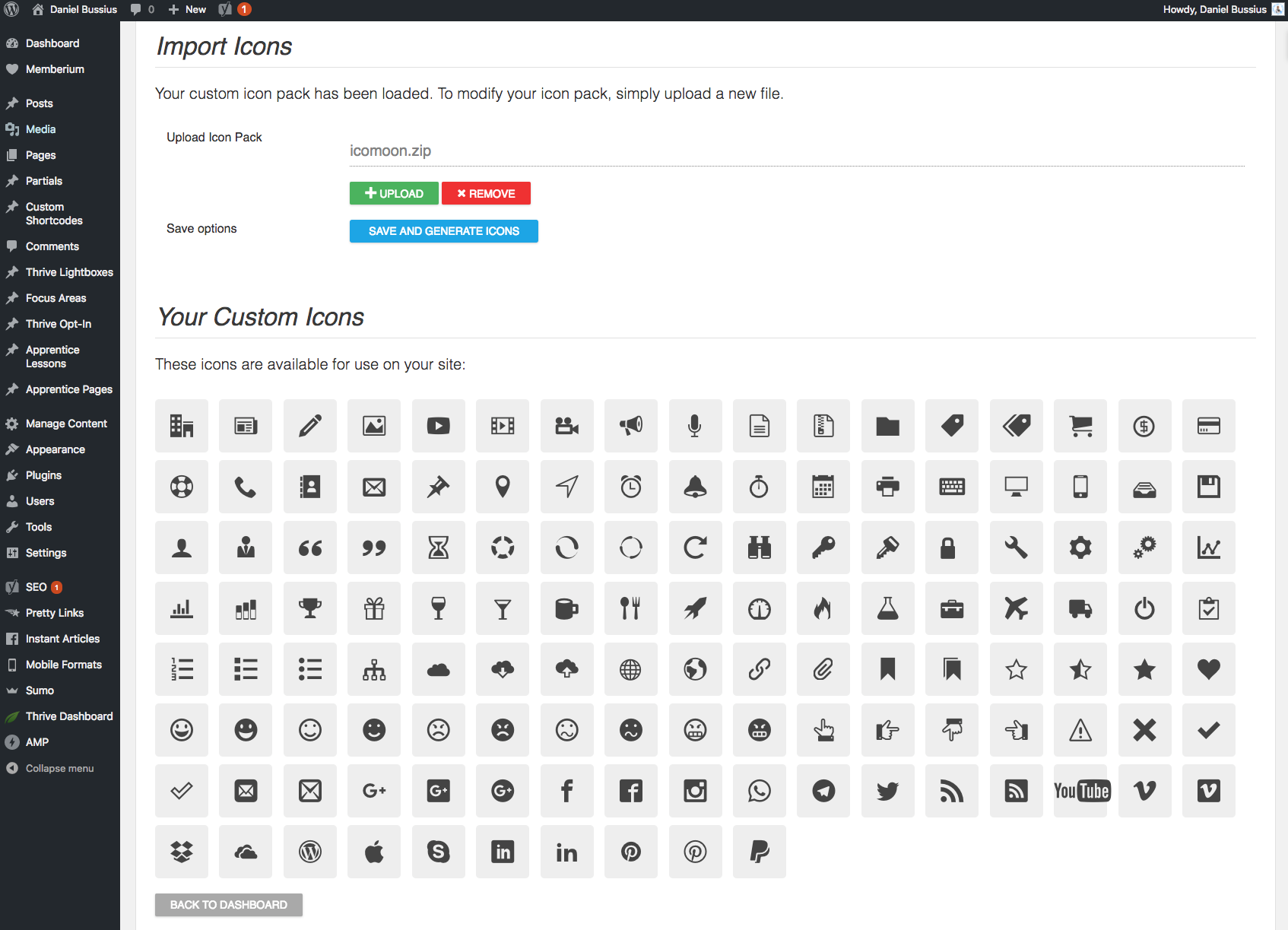Select the padlock icon
1288x930 pixels.
pyautogui.click(x=952, y=548)
